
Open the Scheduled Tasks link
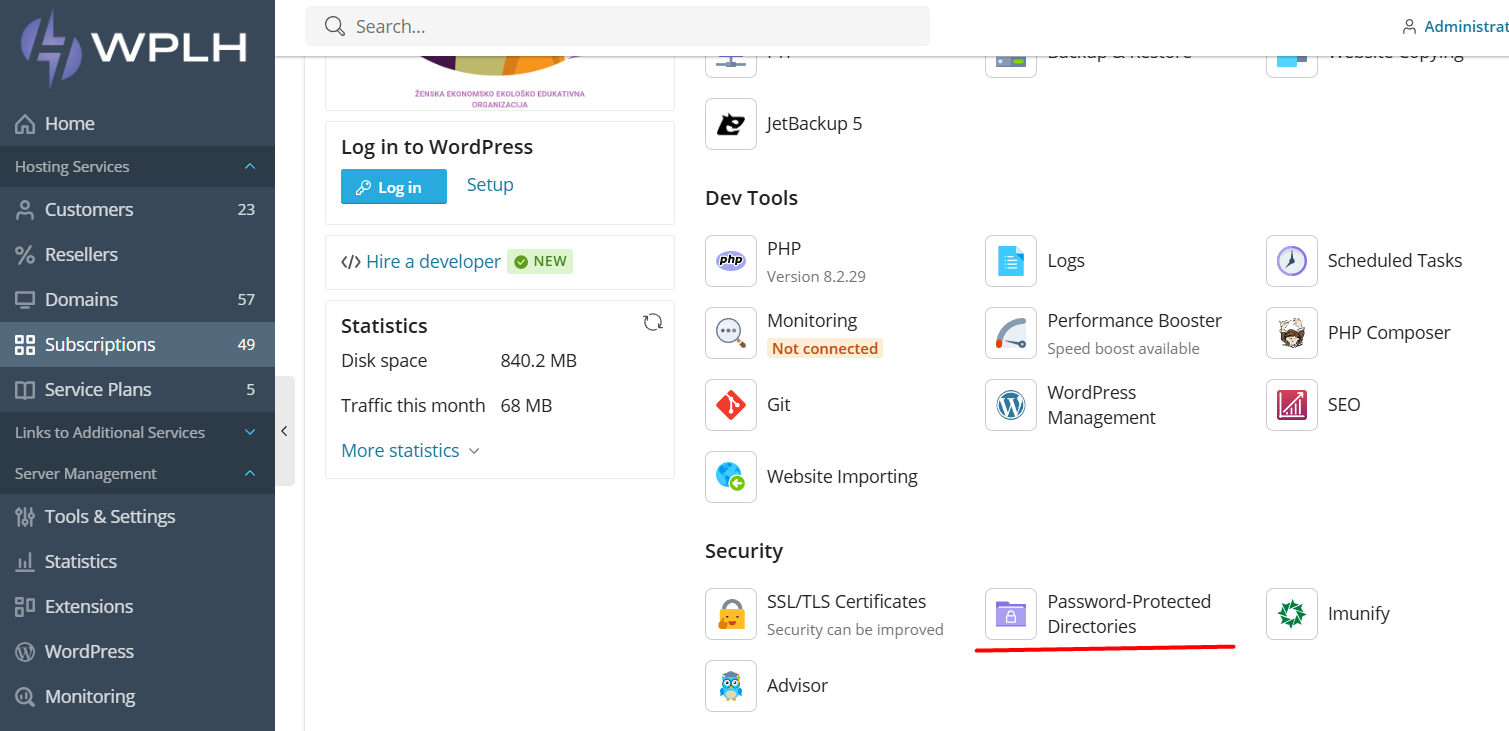click(x=1395, y=261)
